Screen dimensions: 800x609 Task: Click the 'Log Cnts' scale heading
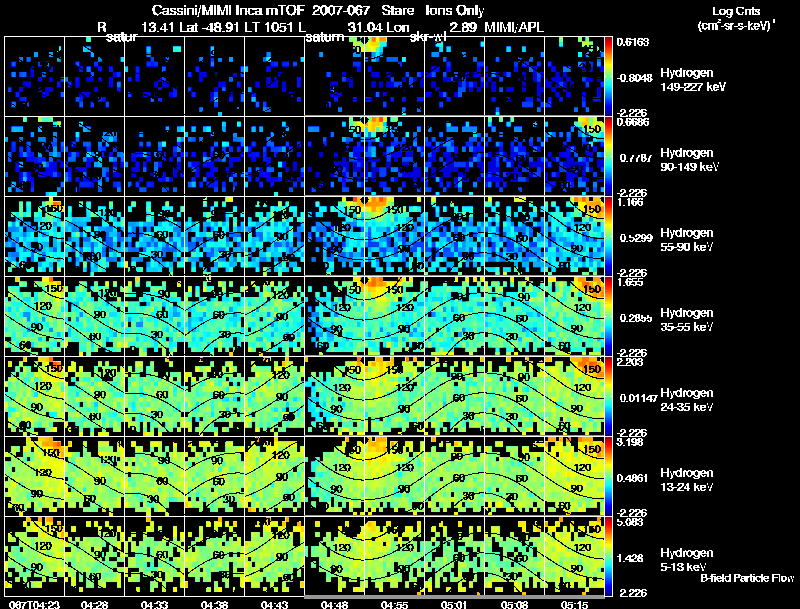736,11
